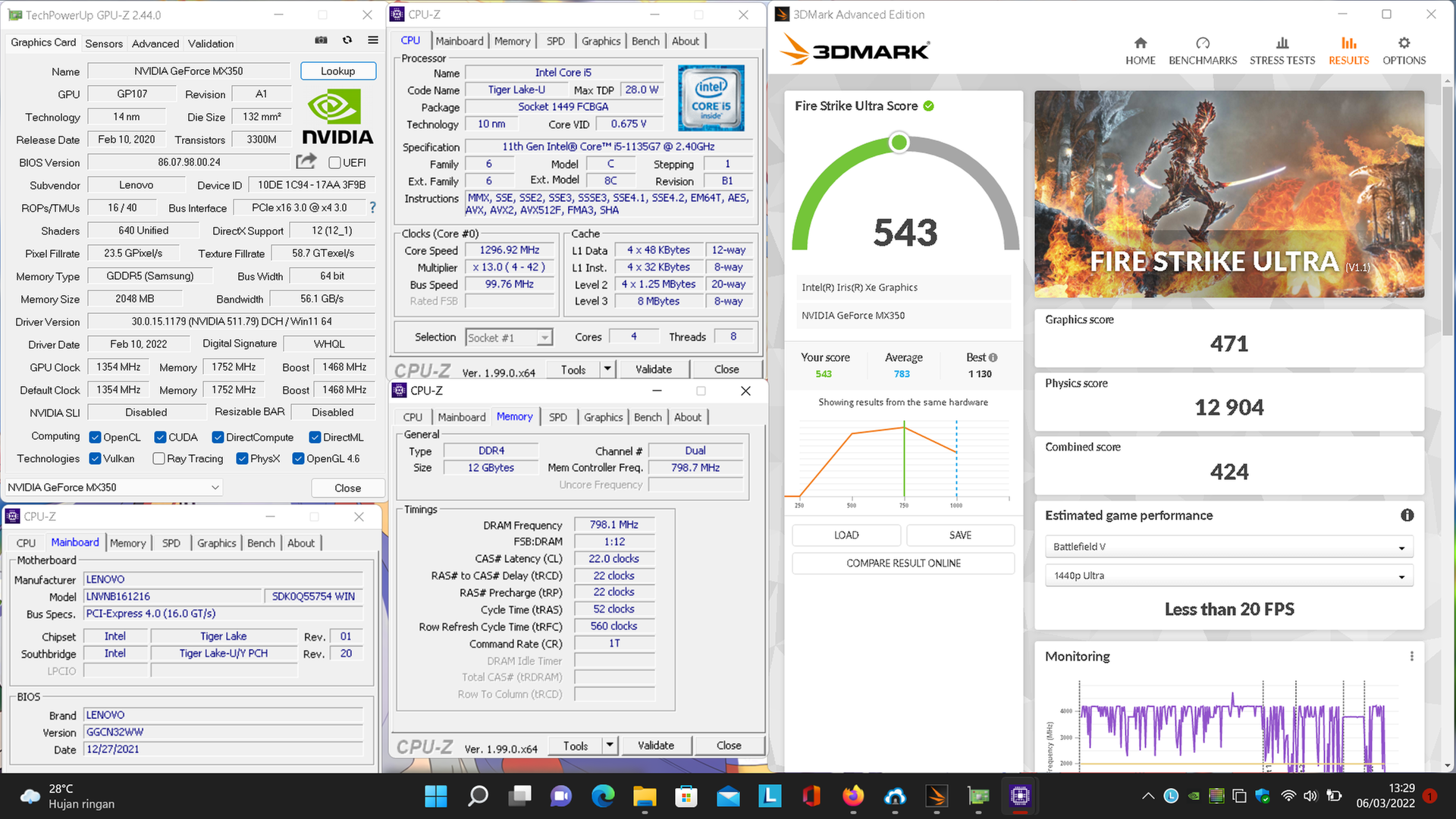The image size is (1456, 819).
Task: Close the GPU-Z window via Close button
Action: coord(348,488)
